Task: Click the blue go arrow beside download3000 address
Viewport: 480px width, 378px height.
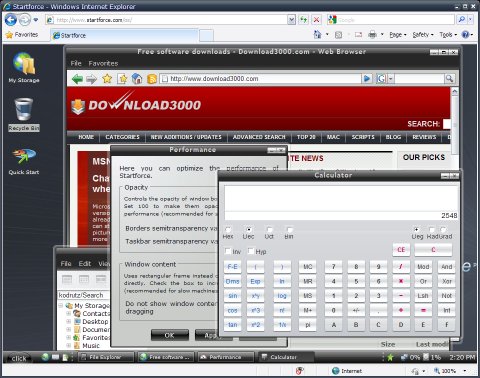Action: 367,79
